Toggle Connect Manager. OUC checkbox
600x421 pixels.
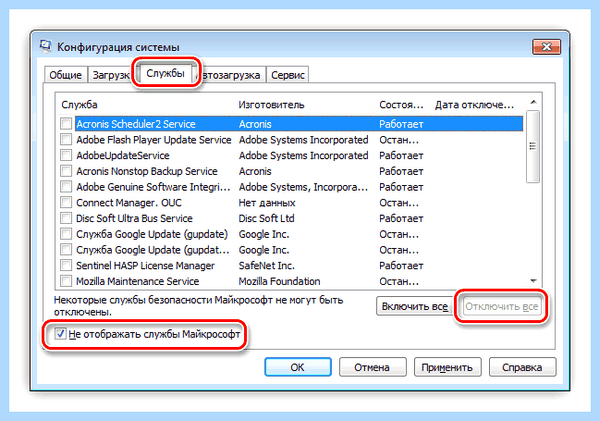tap(66, 202)
